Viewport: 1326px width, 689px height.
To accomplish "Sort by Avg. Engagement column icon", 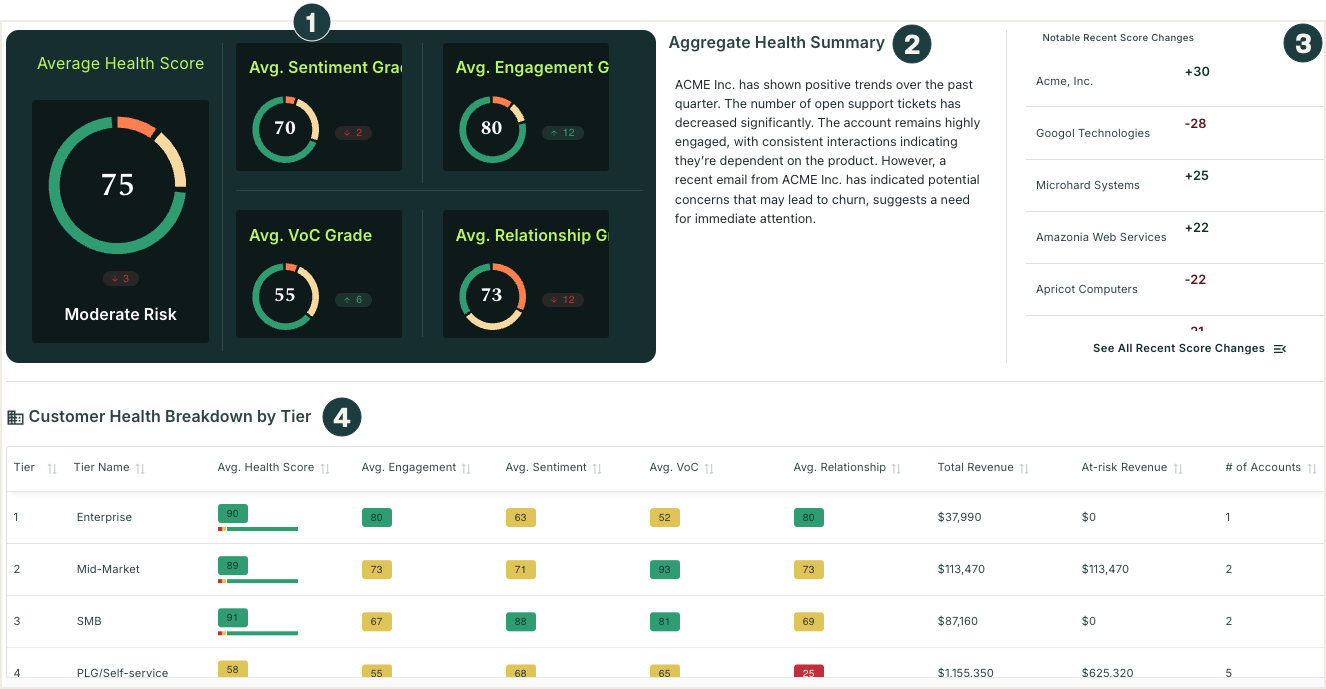I will (x=467, y=468).
